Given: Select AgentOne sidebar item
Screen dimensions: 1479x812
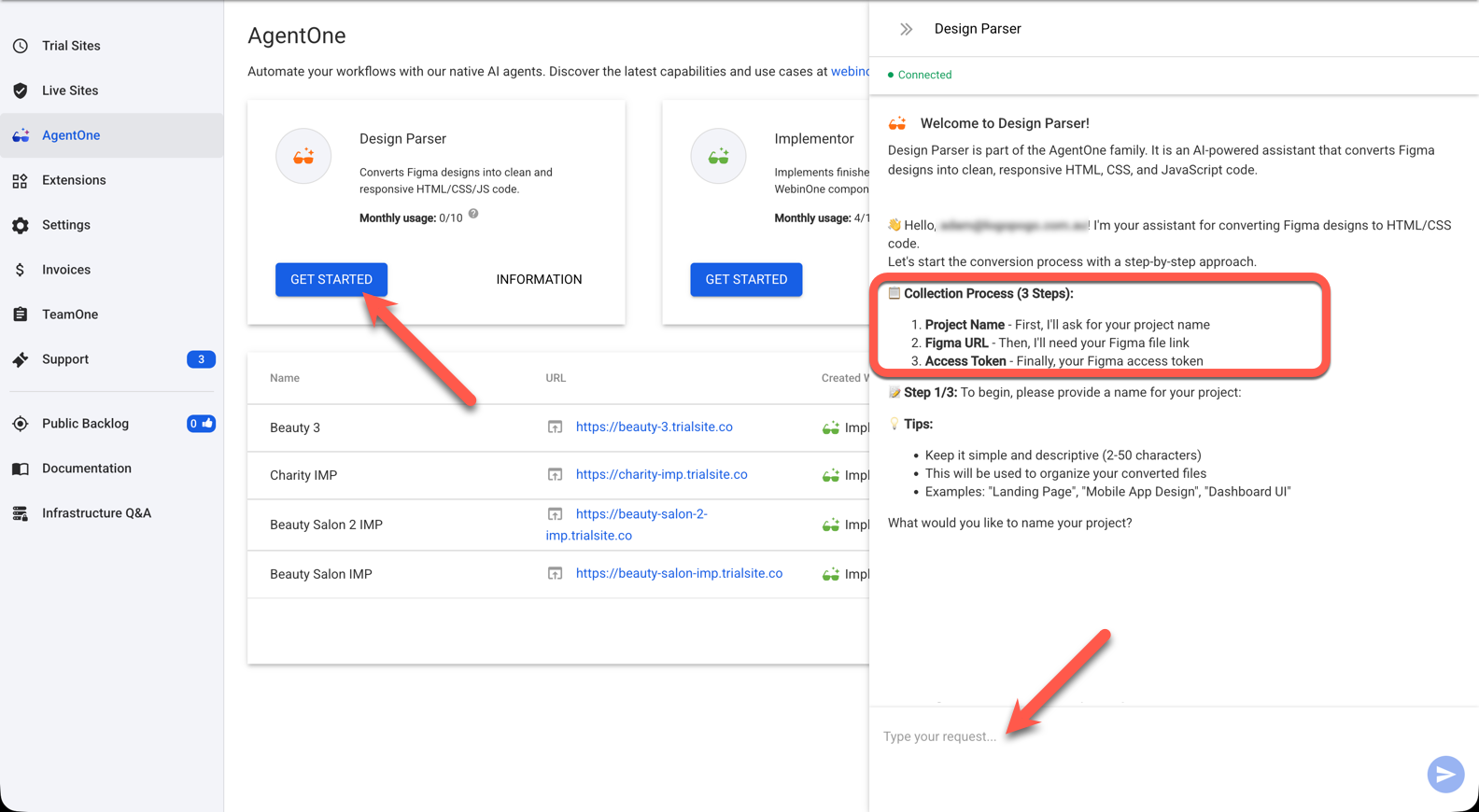Looking at the screenshot, I should coord(112,135).
